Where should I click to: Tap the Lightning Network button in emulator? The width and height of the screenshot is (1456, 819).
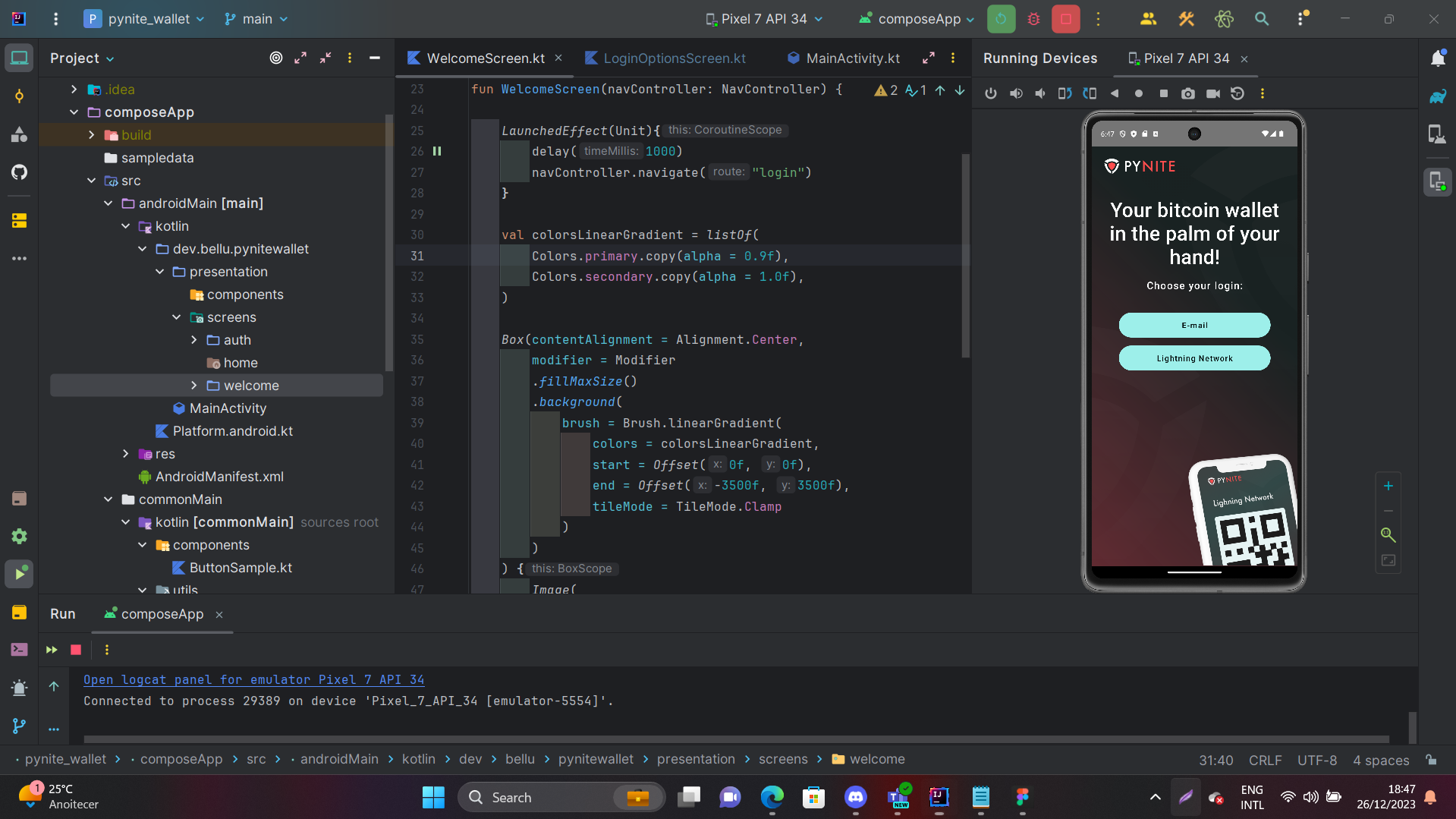(1194, 358)
